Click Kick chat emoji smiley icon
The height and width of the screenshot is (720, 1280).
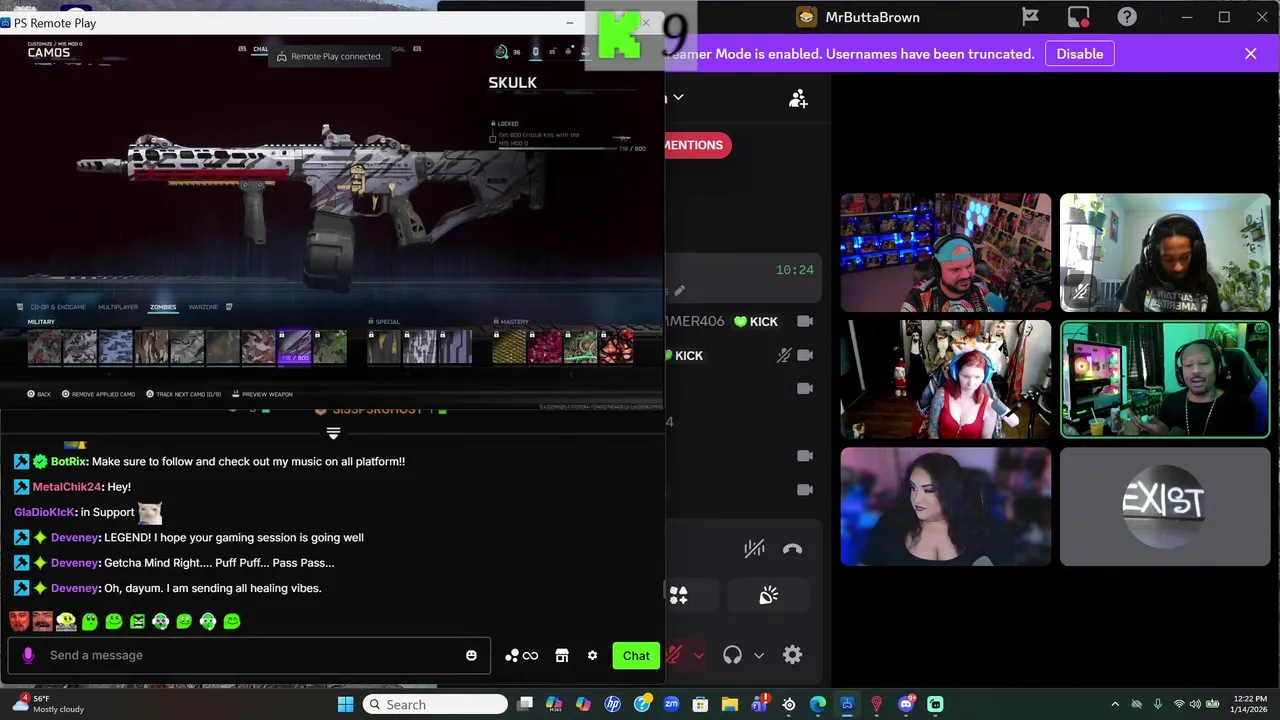[x=471, y=655]
